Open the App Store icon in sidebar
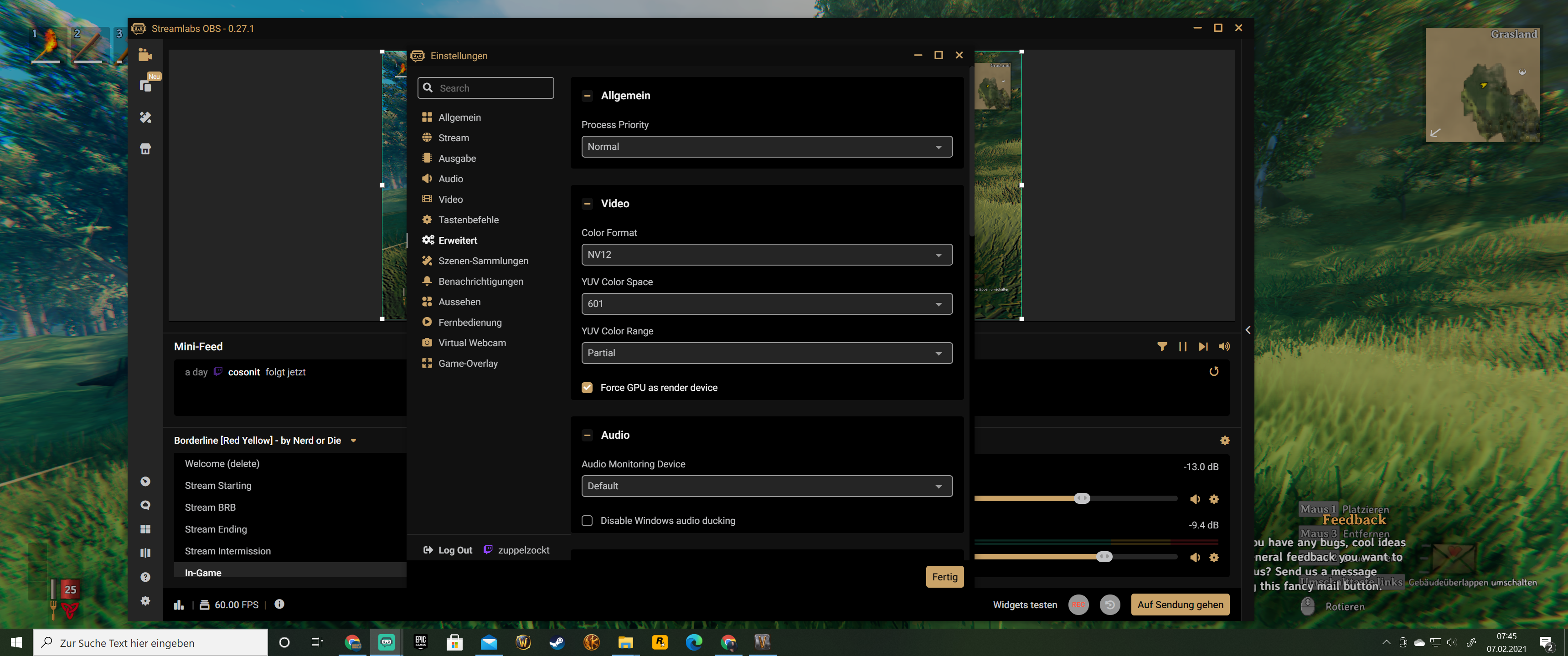The image size is (1568, 656). click(145, 149)
